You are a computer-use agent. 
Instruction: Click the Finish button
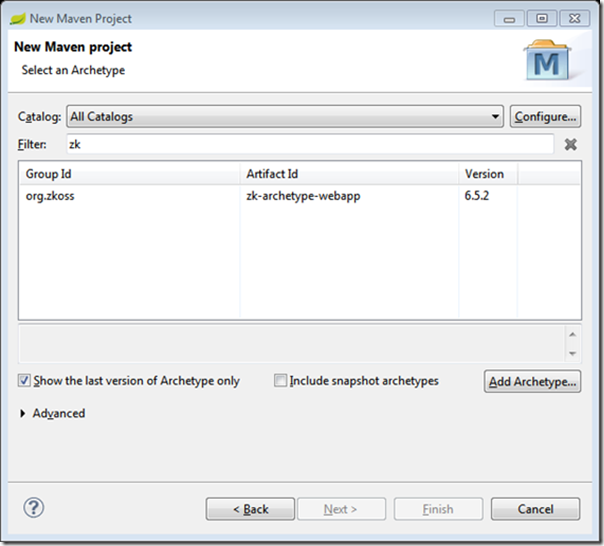pyautogui.click(x=438, y=509)
